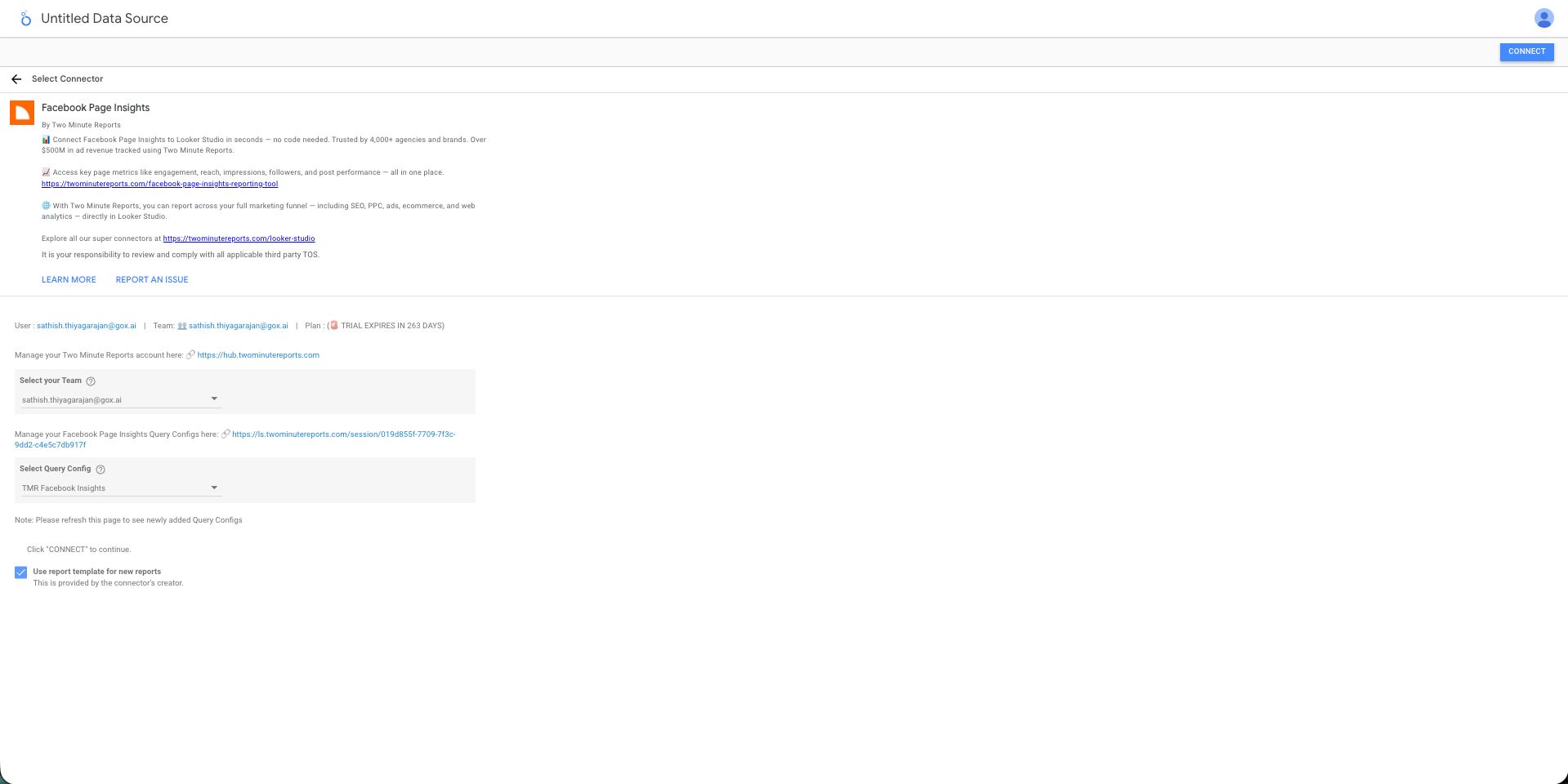Click the sathish.thiyagarajan@gox.ai user email link

click(84, 325)
